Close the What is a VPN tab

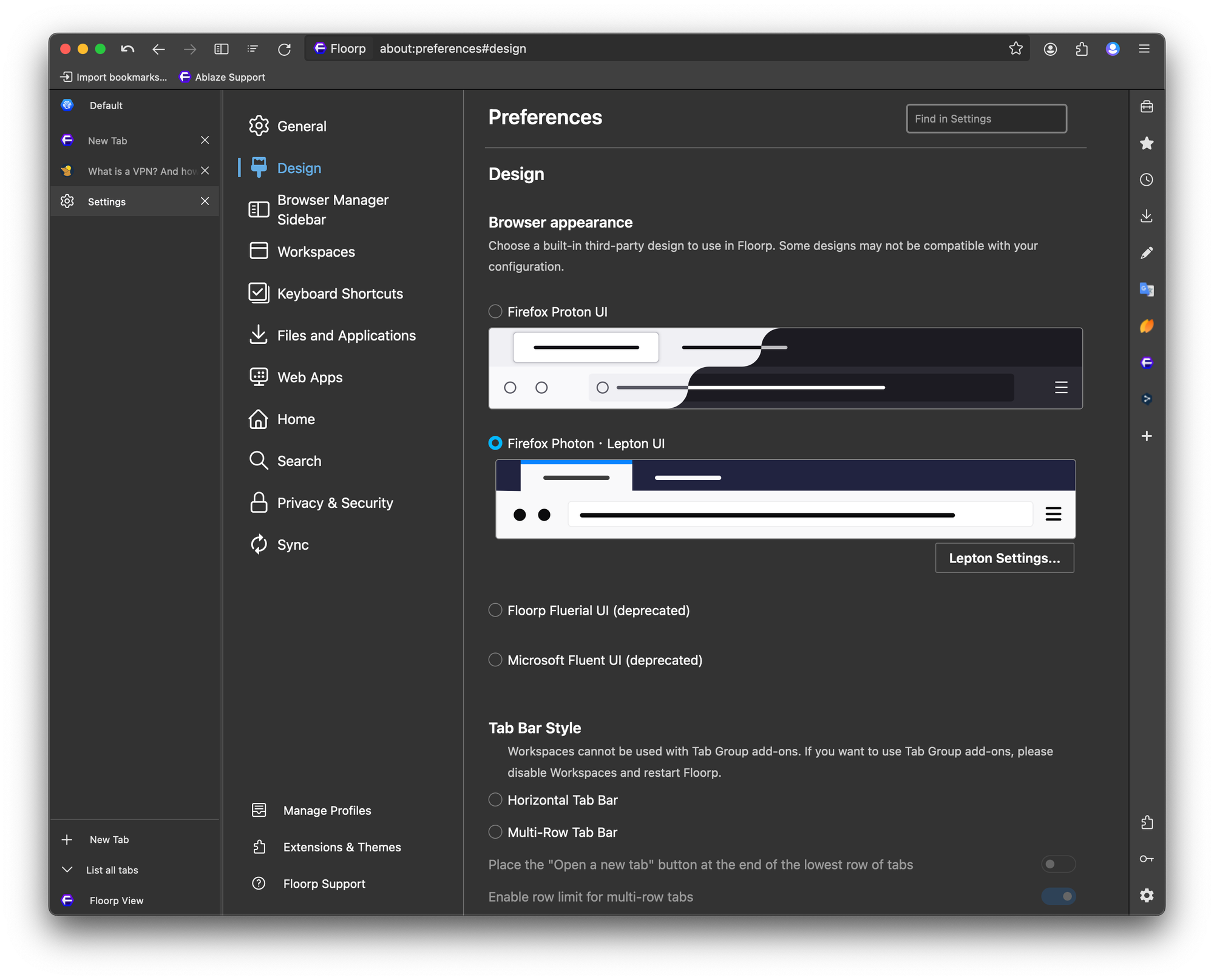point(205,171)
